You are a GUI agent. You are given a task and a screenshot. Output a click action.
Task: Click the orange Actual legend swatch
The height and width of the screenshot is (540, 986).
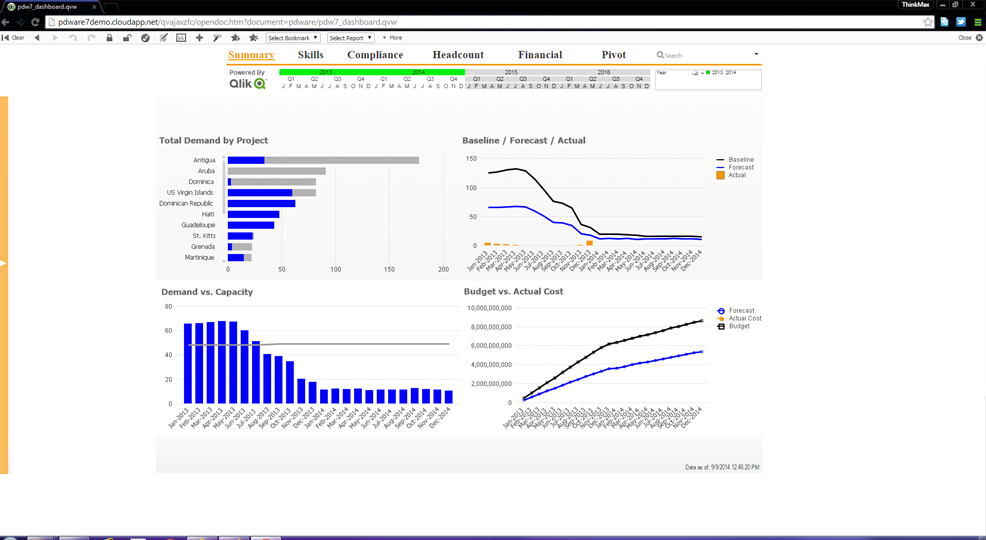pyautogui.click(x=721, y=175)
